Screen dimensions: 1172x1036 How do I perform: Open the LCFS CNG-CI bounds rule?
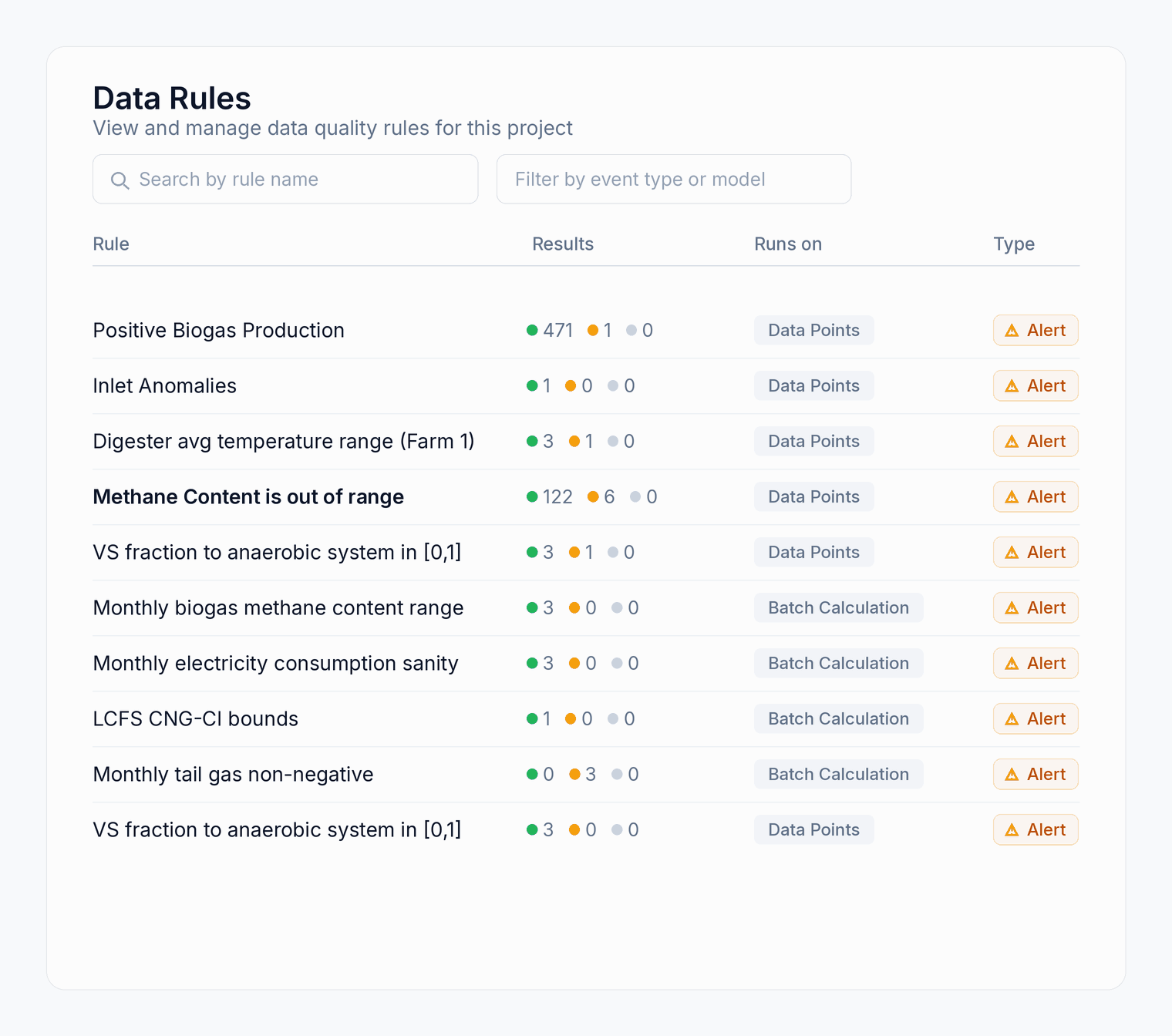pyautogui.click(x=196, y=718)
